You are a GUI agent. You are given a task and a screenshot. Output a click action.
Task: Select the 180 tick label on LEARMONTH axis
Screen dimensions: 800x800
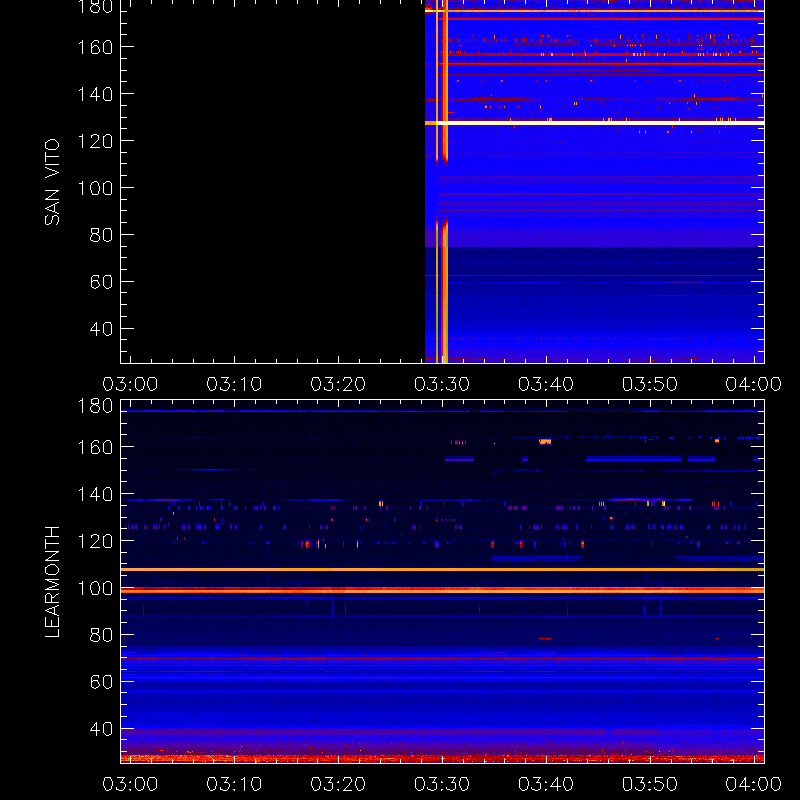pyautogui.click(x=95, y=406)
